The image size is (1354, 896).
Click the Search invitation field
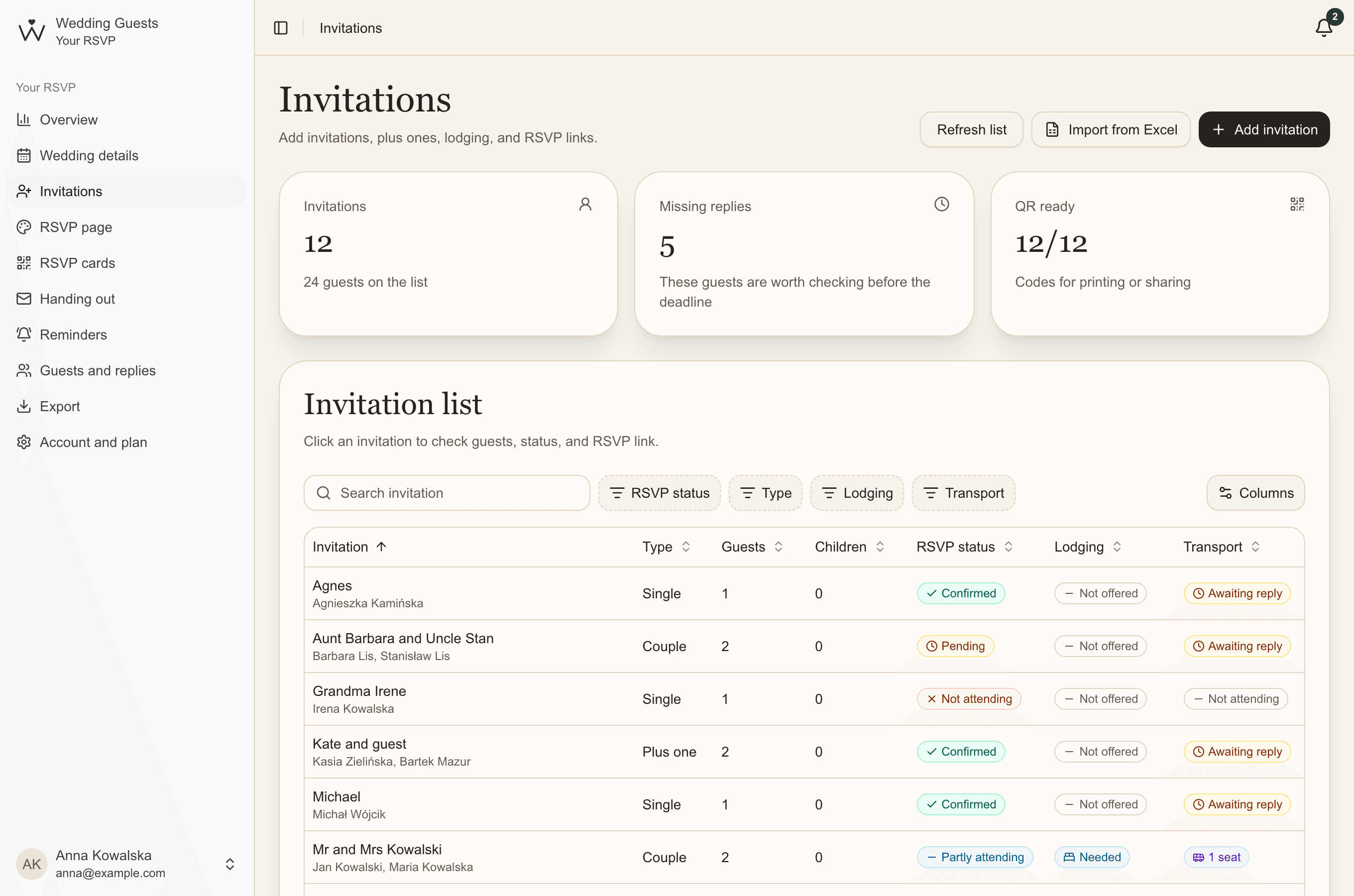coord(447,493)
